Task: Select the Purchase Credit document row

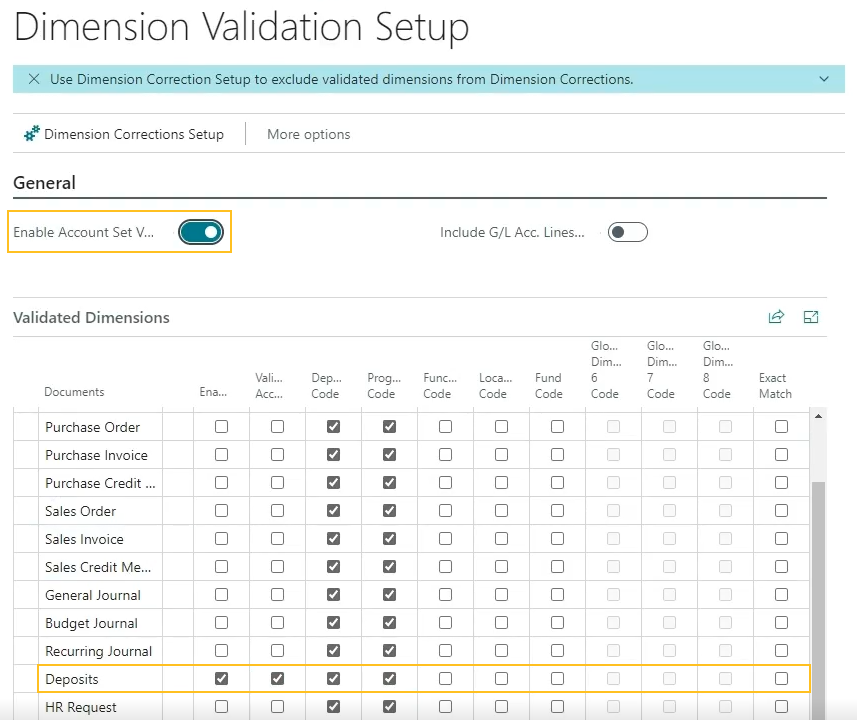Action: tap(100, 483)
